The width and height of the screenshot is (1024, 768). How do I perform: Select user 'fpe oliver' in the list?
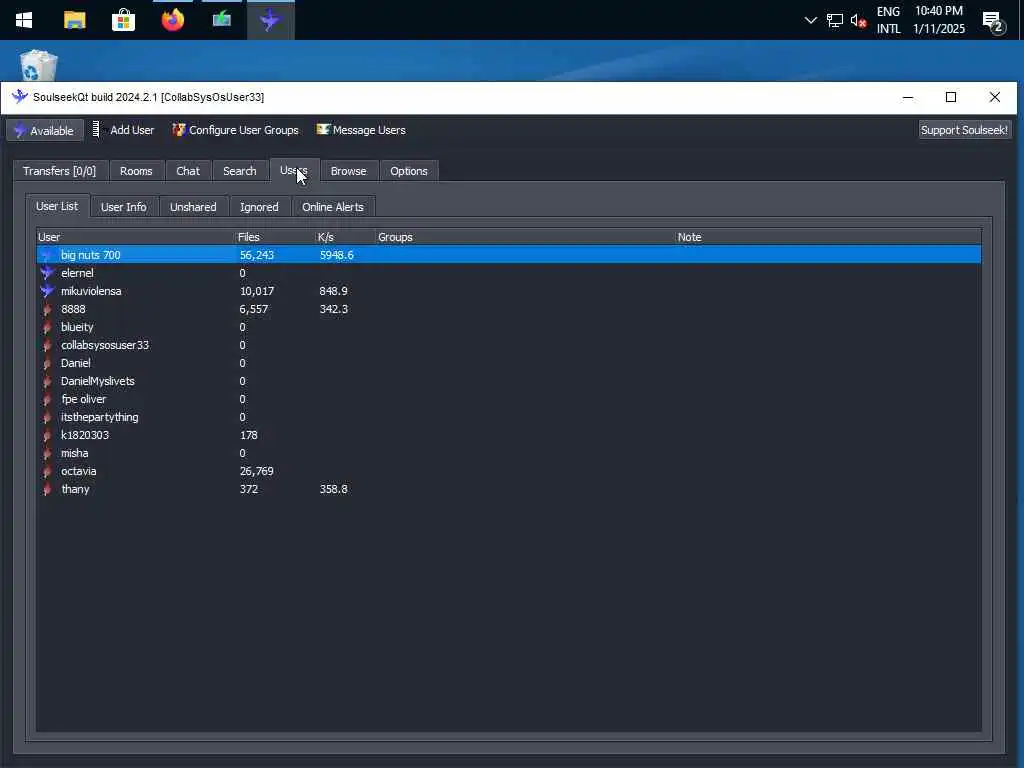pos(509,399)
